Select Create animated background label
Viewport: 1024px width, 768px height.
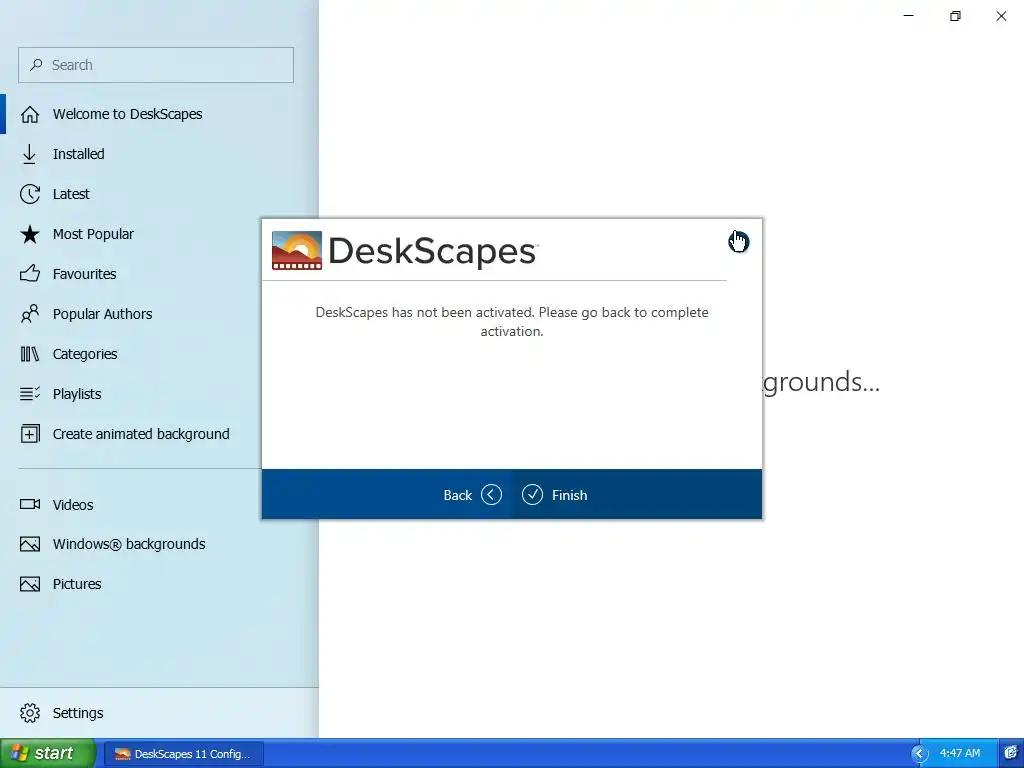tap(141, 434)
